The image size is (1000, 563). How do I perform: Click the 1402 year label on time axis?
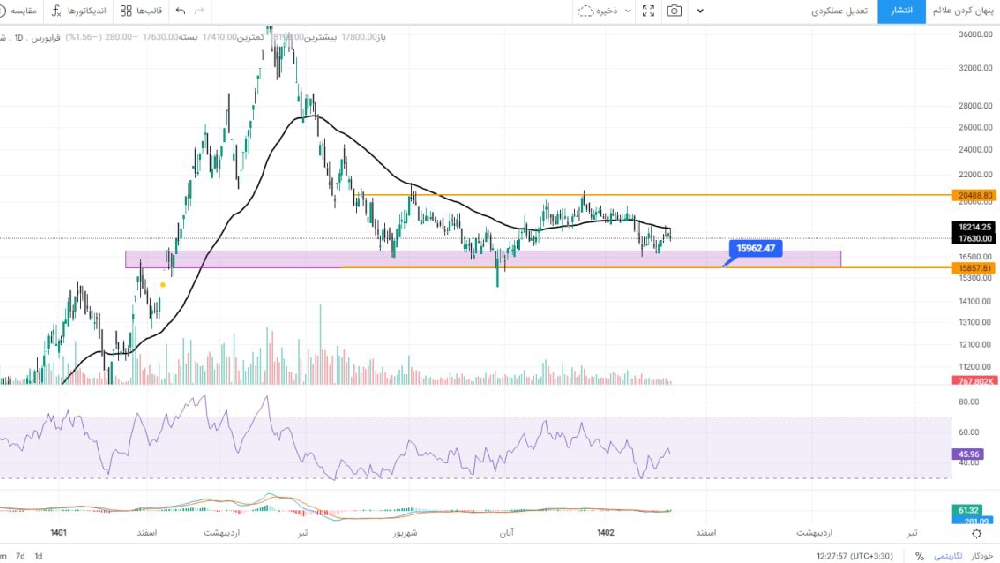(x=606, y=532)
